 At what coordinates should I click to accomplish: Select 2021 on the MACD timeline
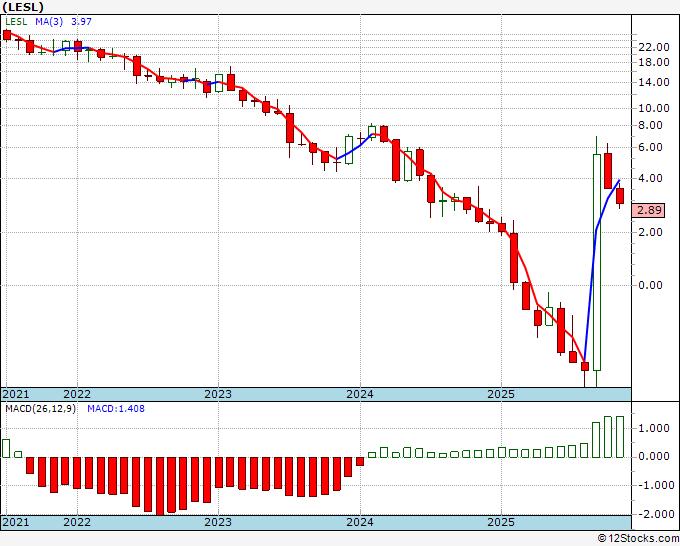coord(16,522)
